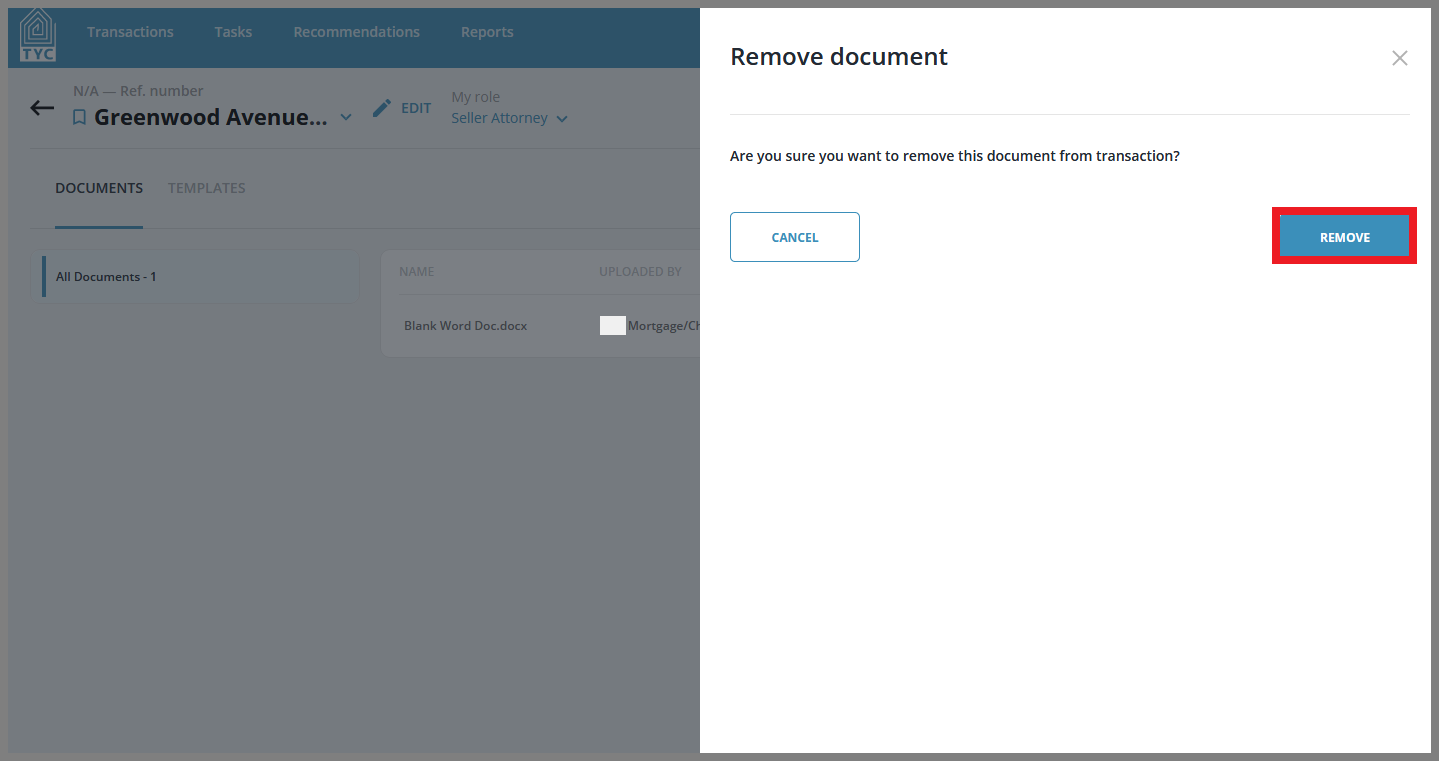The height and width of the screenshot is (761, 1439).
Task: Click the EDIT link
Action: [x=416, y=108]
